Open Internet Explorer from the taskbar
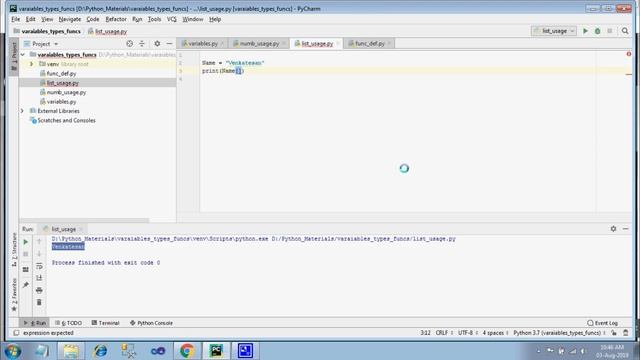This screenshot has height=360, width=640. 100,351
